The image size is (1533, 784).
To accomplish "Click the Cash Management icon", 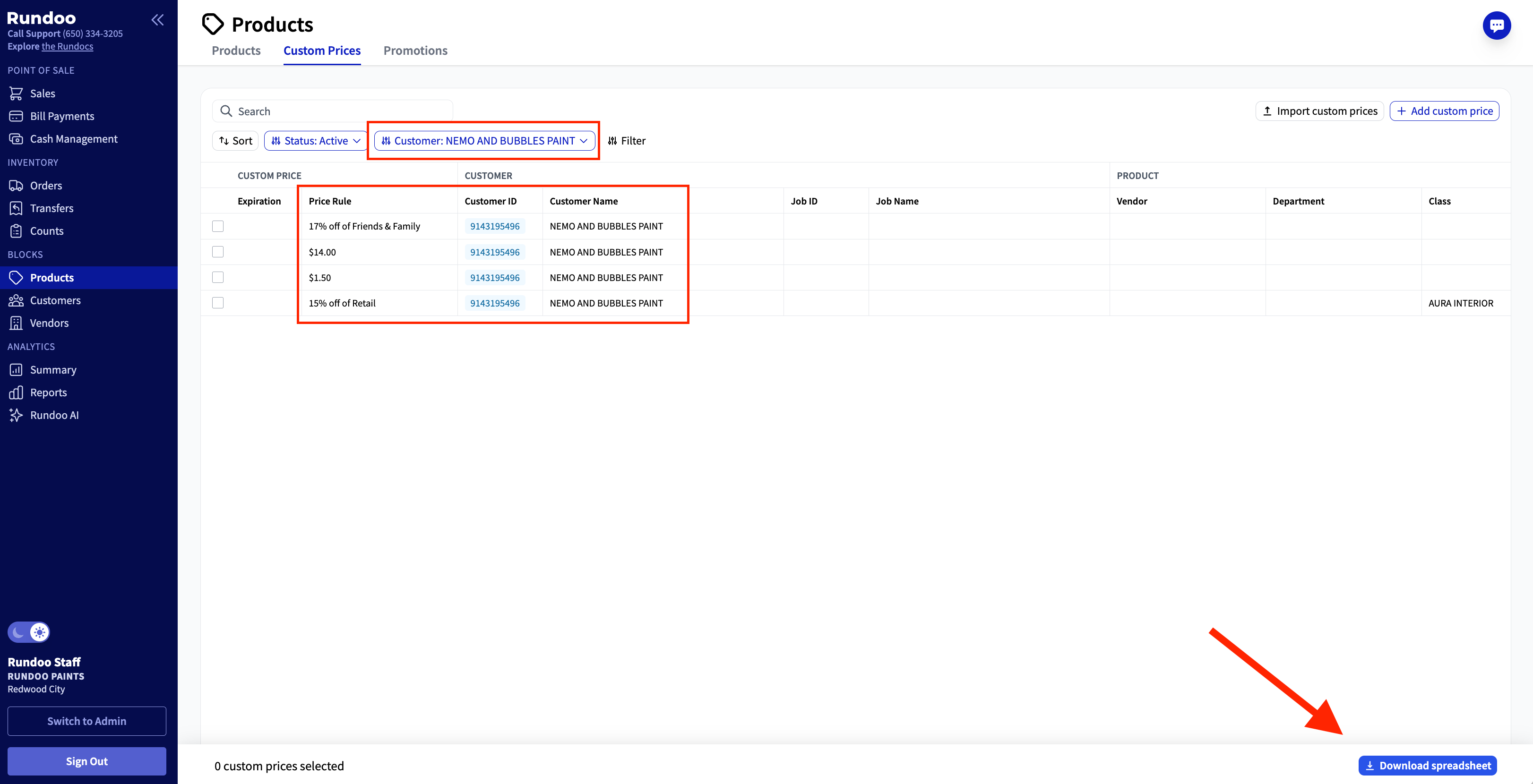I will click(16, 138).
